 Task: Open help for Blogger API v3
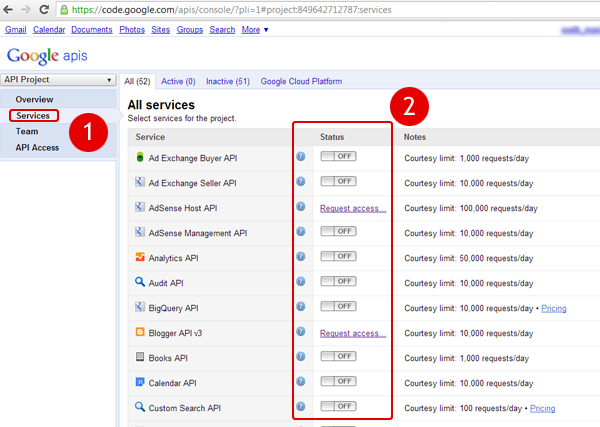coord(301,331)
